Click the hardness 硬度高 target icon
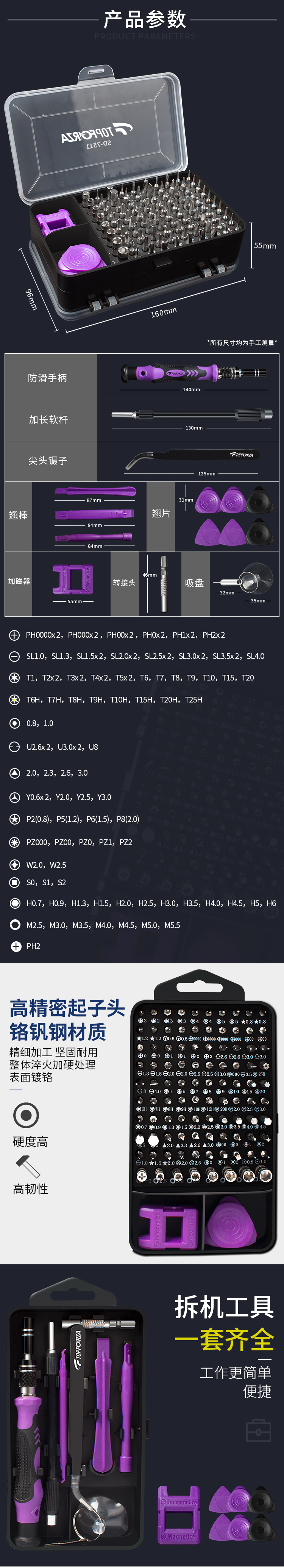284x1568 pixels. pyautogui.click(x=26, y=1115)
